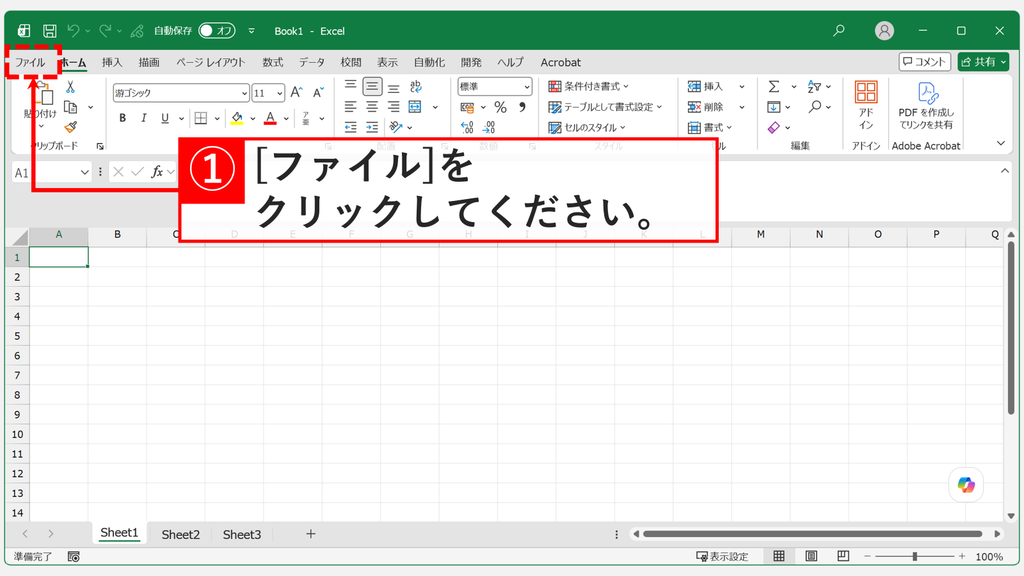1024x576 pixels.
Task: Click the Save icon in title bar
Action: 49,31
